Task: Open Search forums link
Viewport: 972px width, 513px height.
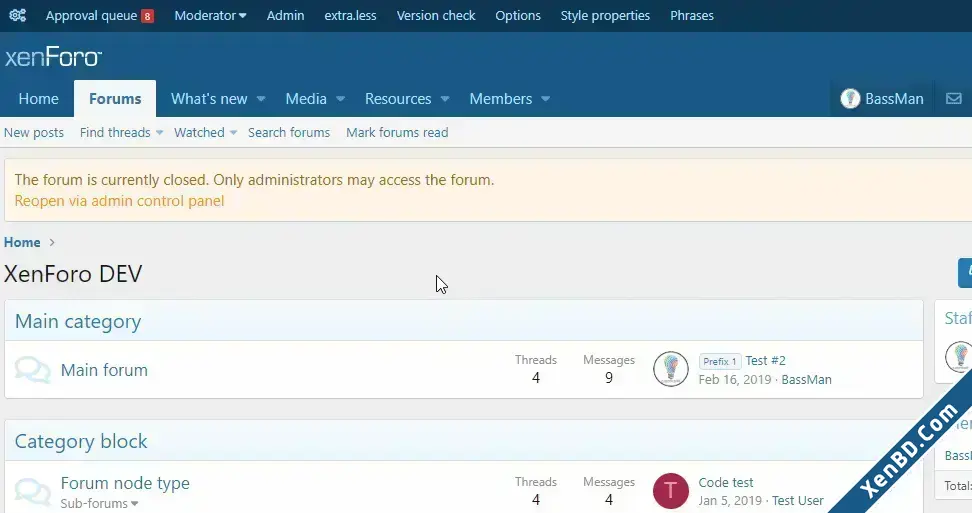Action: [289, 133]
